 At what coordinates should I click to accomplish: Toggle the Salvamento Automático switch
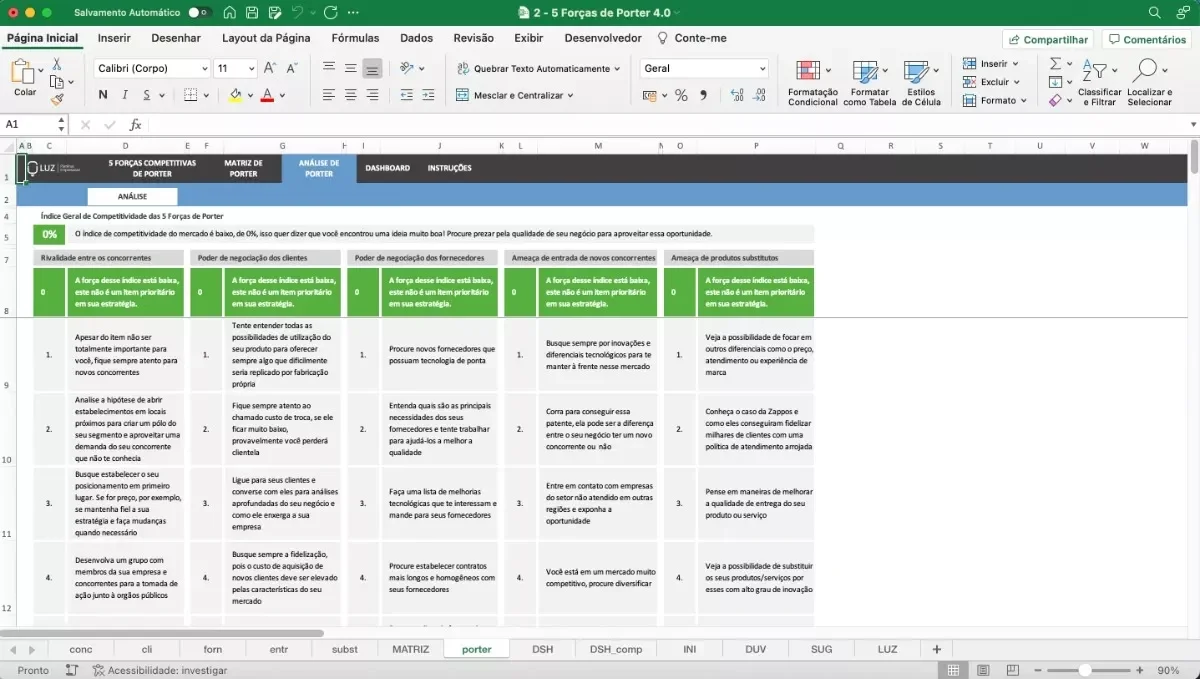(199, 13)
